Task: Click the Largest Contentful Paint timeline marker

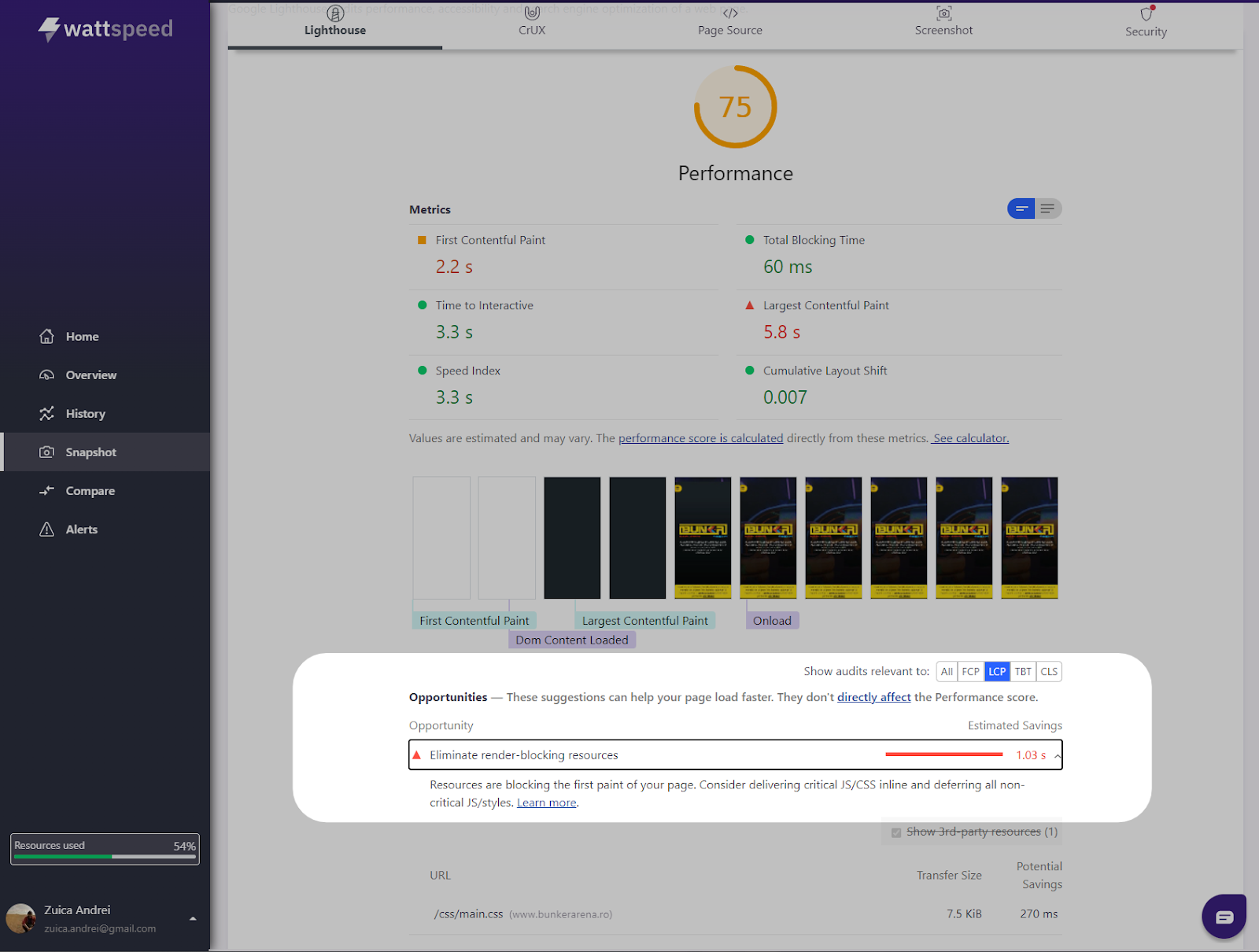Action: pyautogui.click(x=644, y=621)
